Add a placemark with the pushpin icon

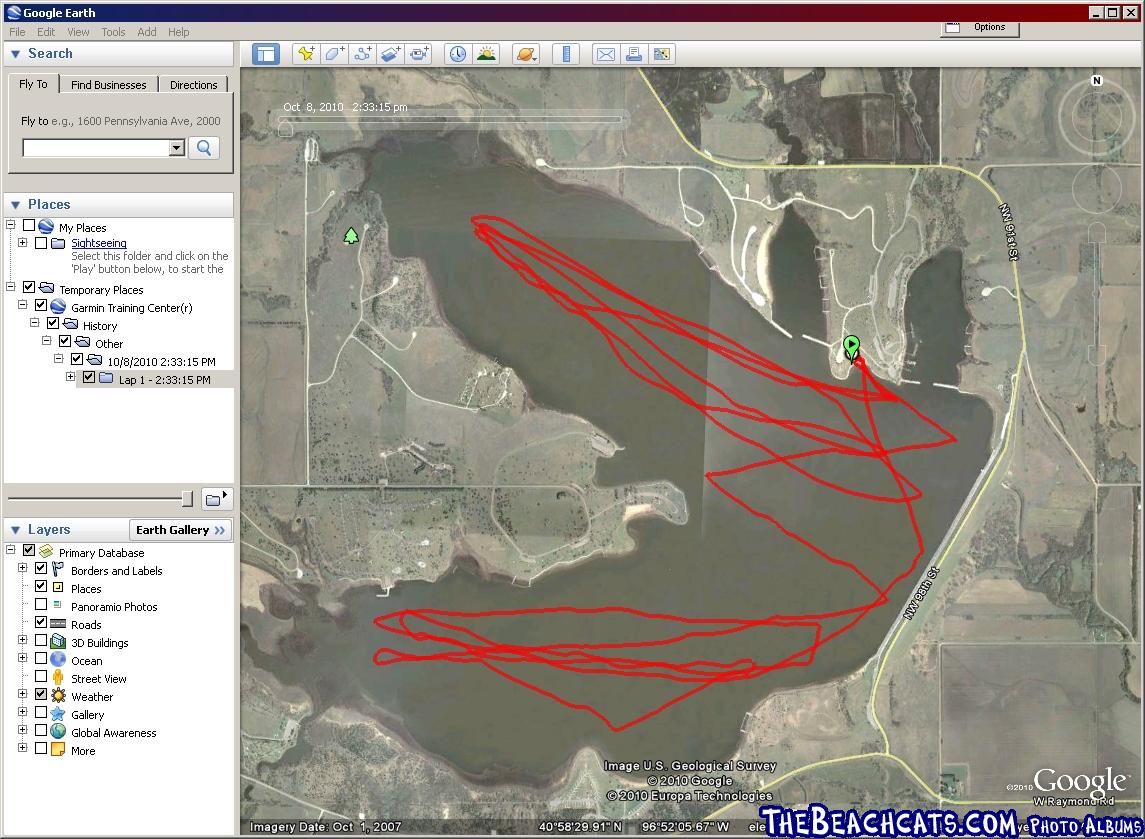tap(306, 54)
